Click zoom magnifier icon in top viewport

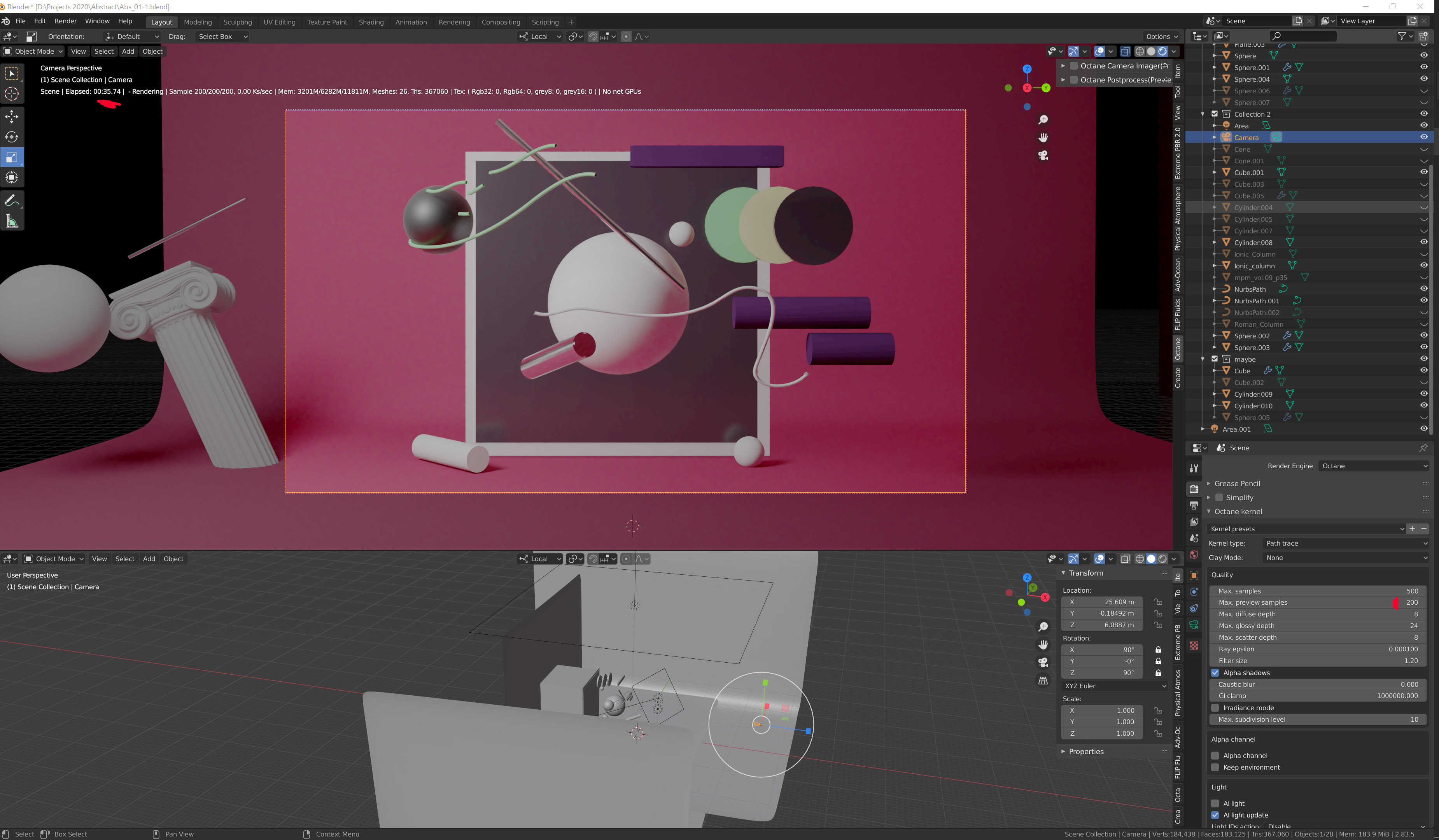pos(1043,119)
